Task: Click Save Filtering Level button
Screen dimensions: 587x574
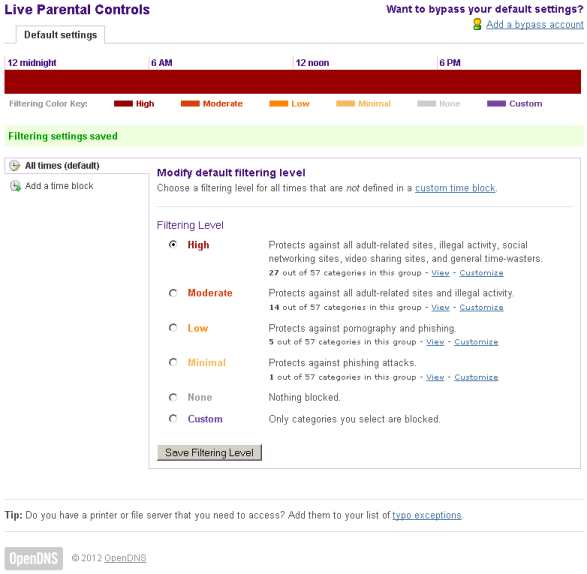Action: coord(209,453)
